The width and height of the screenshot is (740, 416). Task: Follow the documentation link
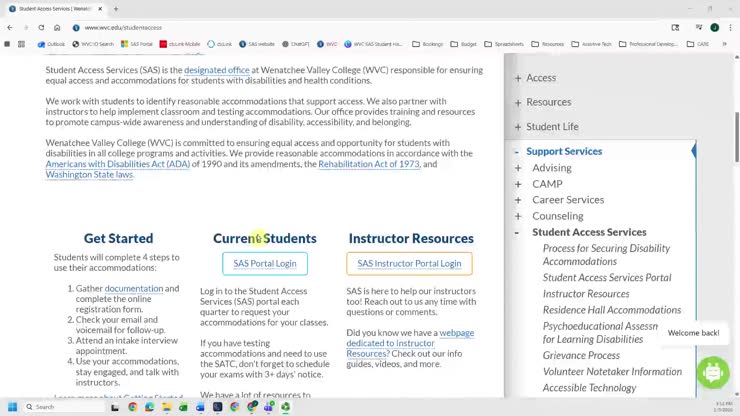[x=134, y=288]
